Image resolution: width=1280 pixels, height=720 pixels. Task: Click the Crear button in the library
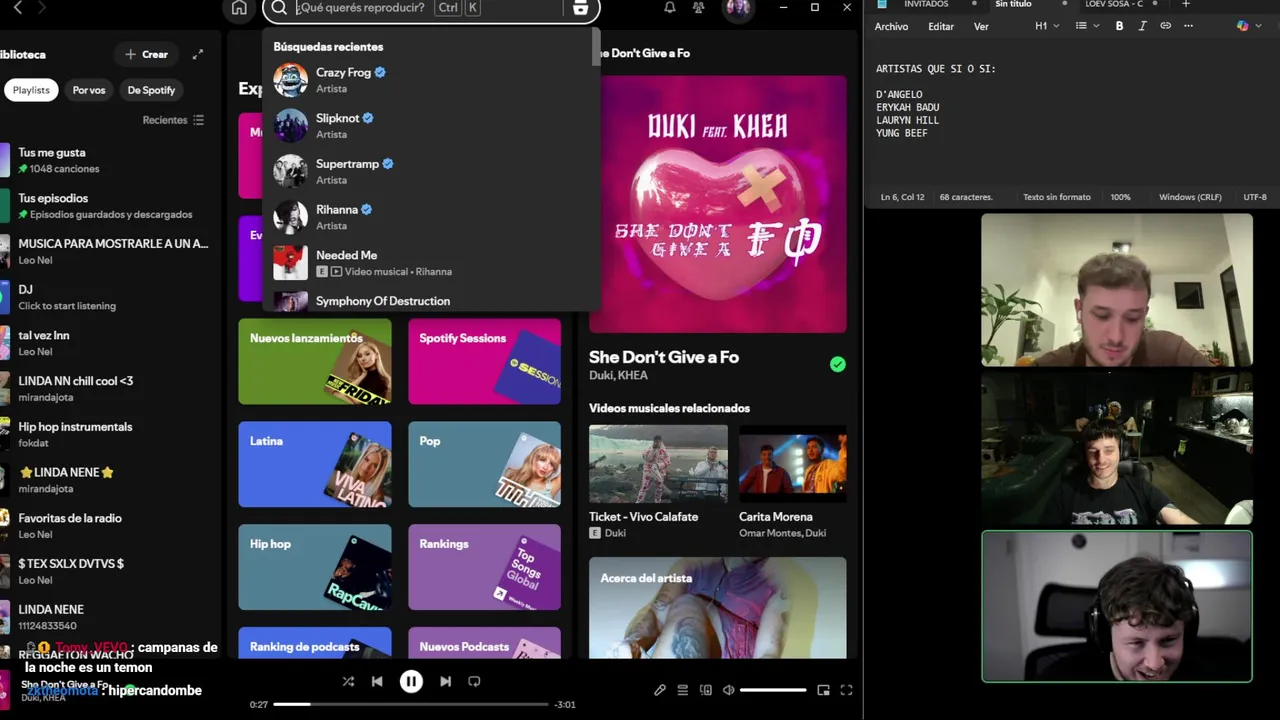tap(146, 54)
